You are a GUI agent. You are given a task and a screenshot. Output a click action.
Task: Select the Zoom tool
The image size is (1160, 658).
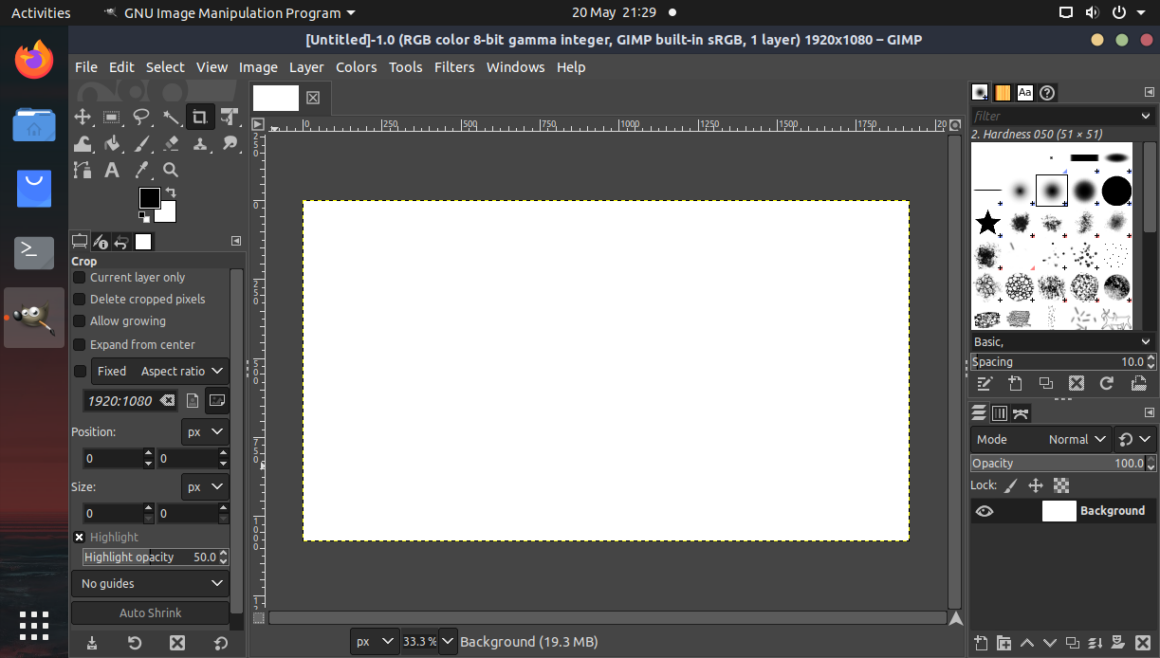point(170,170)
